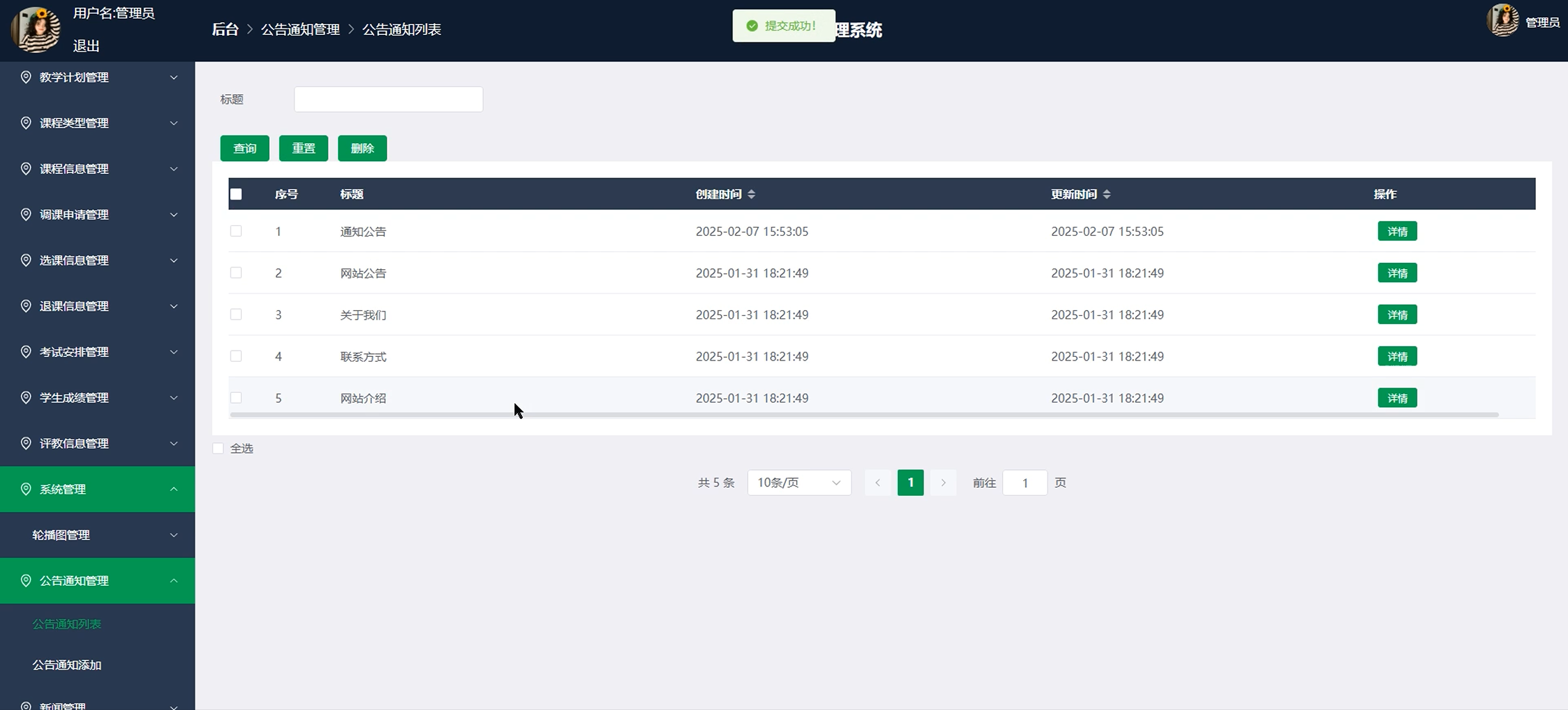
Task: Click the 标题 search input field
Action: coord(388,99)
